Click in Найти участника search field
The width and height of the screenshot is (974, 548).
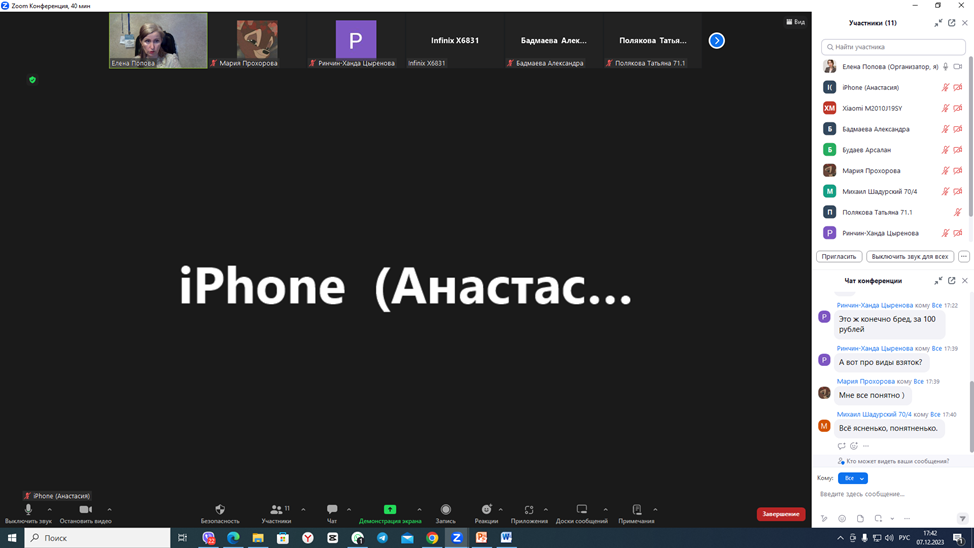893,47
